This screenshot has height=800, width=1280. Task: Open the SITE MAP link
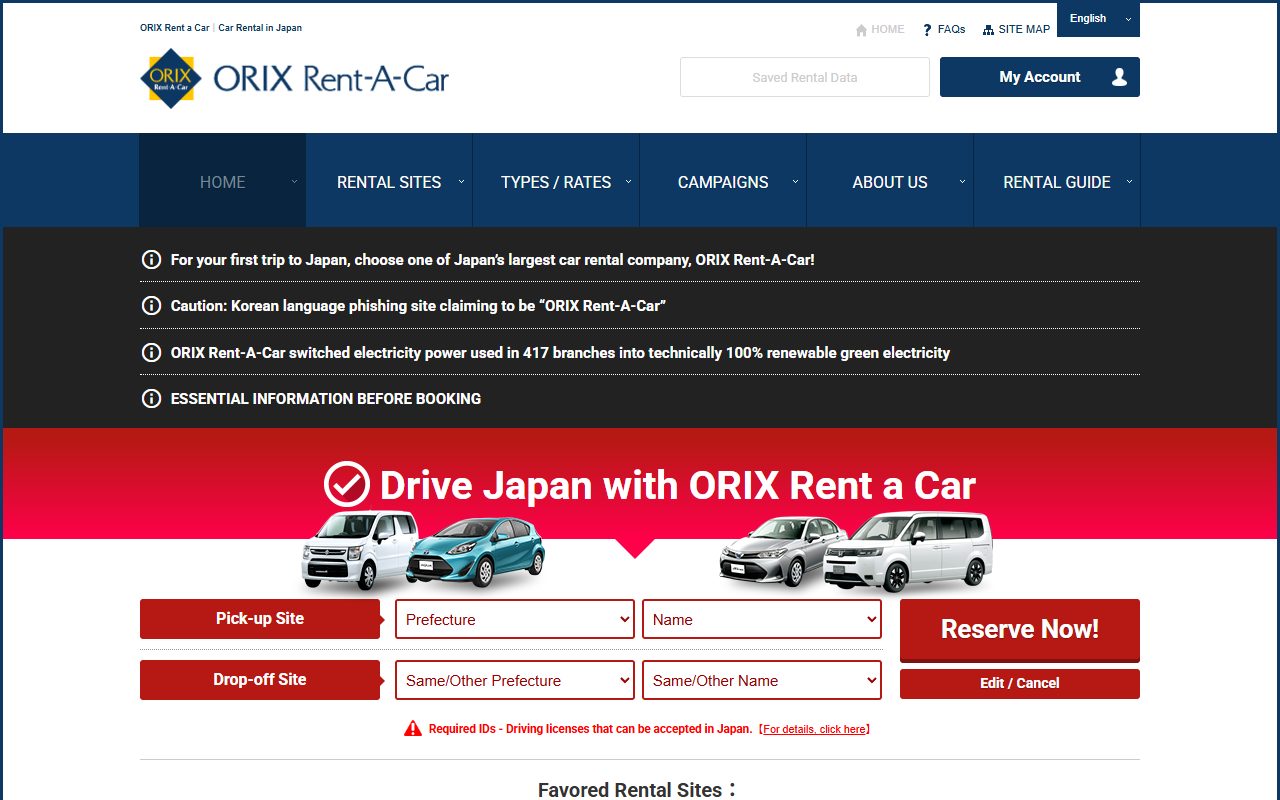coord(1024,30)
